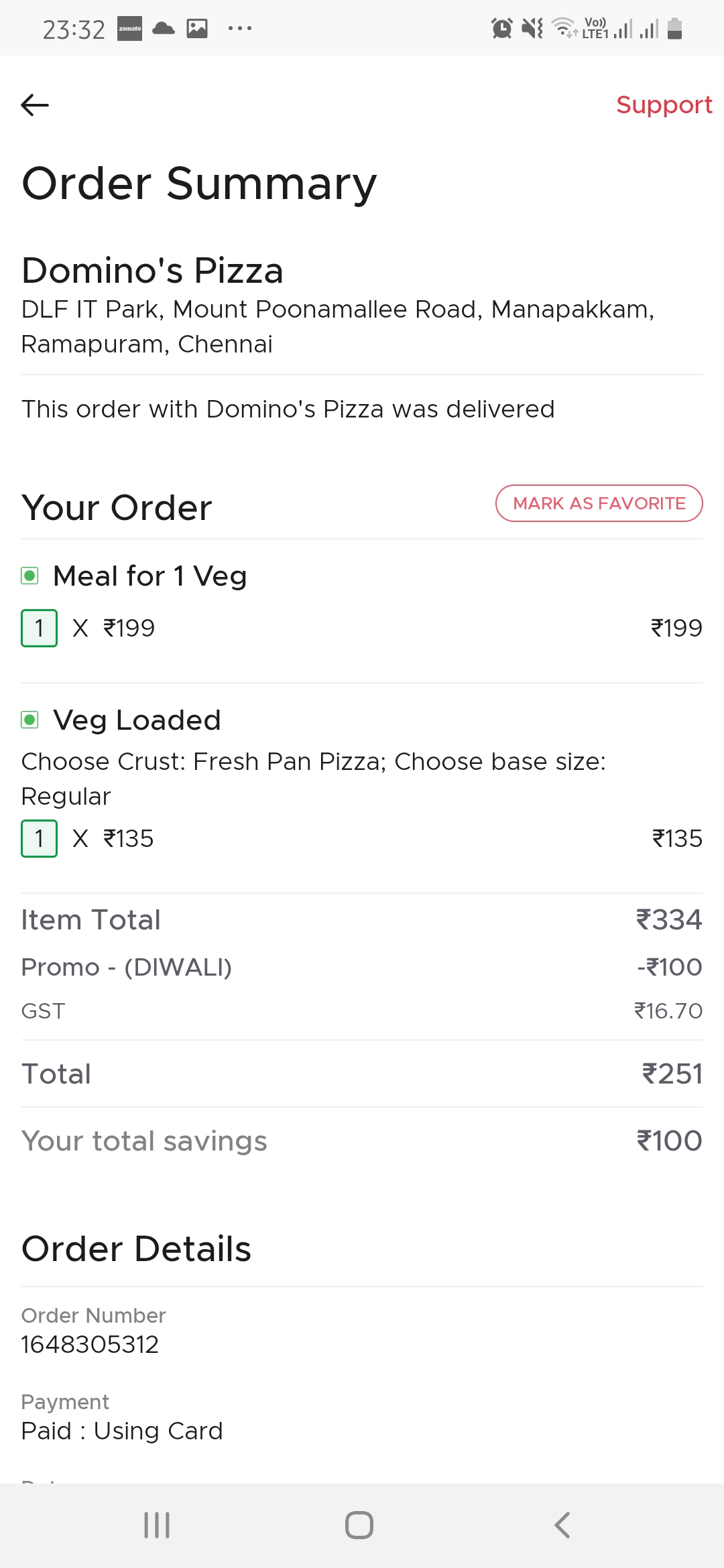This screenshot has width=724, height=1568.
Task: Tap quantity box for Meal for 1 Veg
Action: (39, 629)
